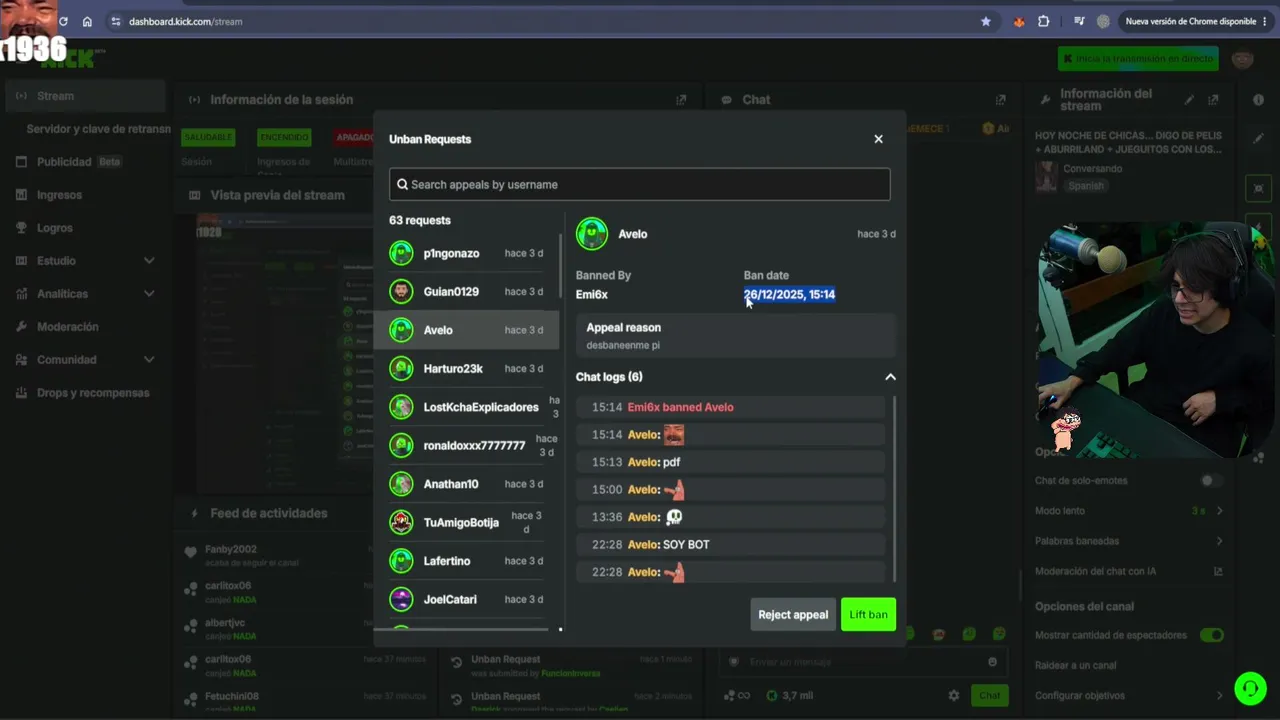Viewport: 1280px width, 720px height.
Task: Select JoelCatari's appeal
Action: [x=467, y=599]
